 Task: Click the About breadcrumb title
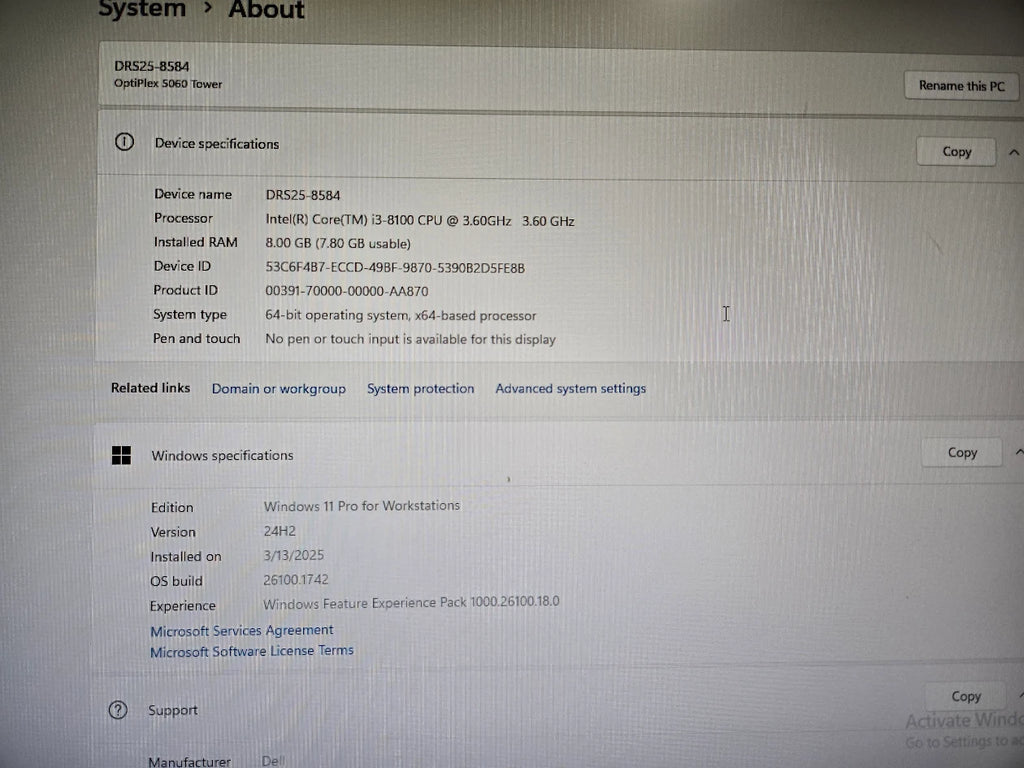click(x=266, y=10)
